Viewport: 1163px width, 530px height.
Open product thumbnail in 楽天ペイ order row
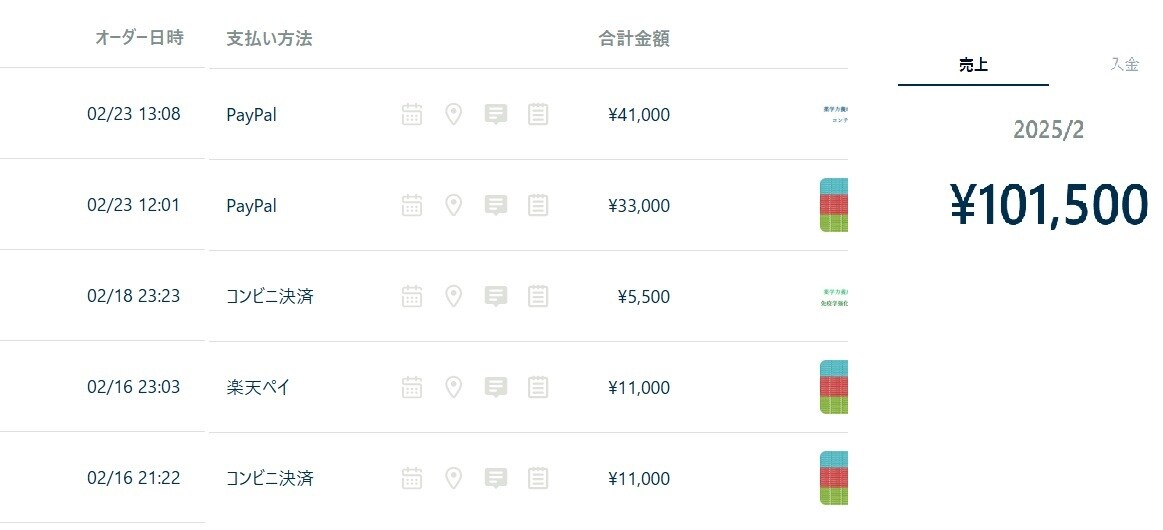click(x=834, y=387)
